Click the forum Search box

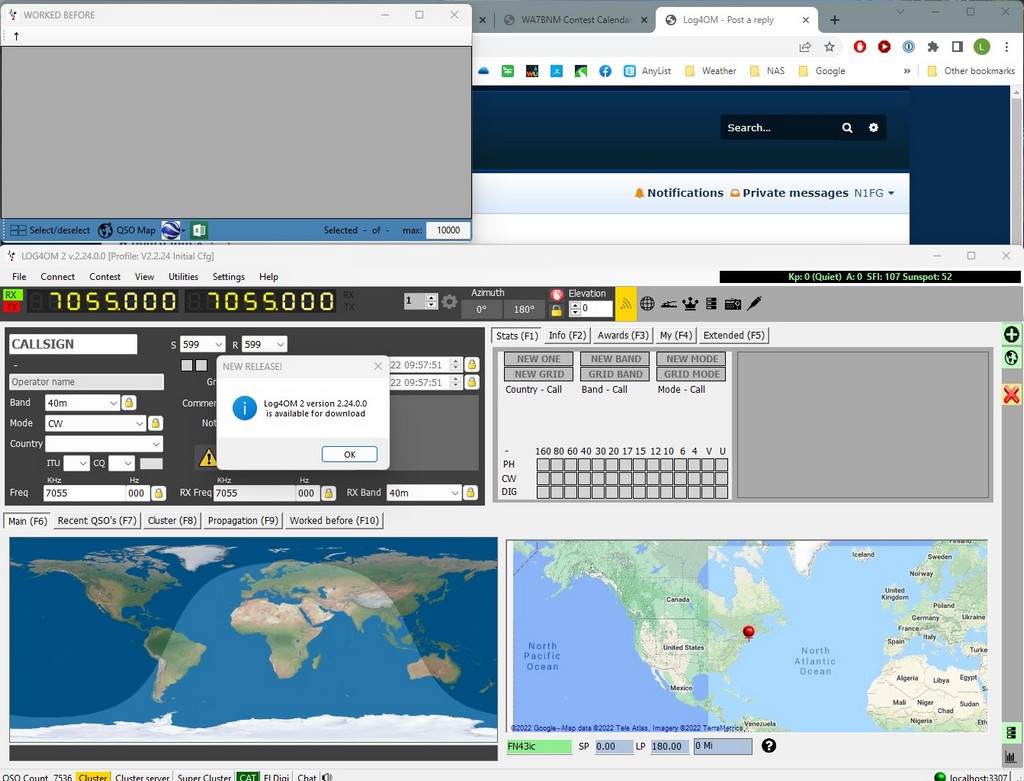click(777, 128)
